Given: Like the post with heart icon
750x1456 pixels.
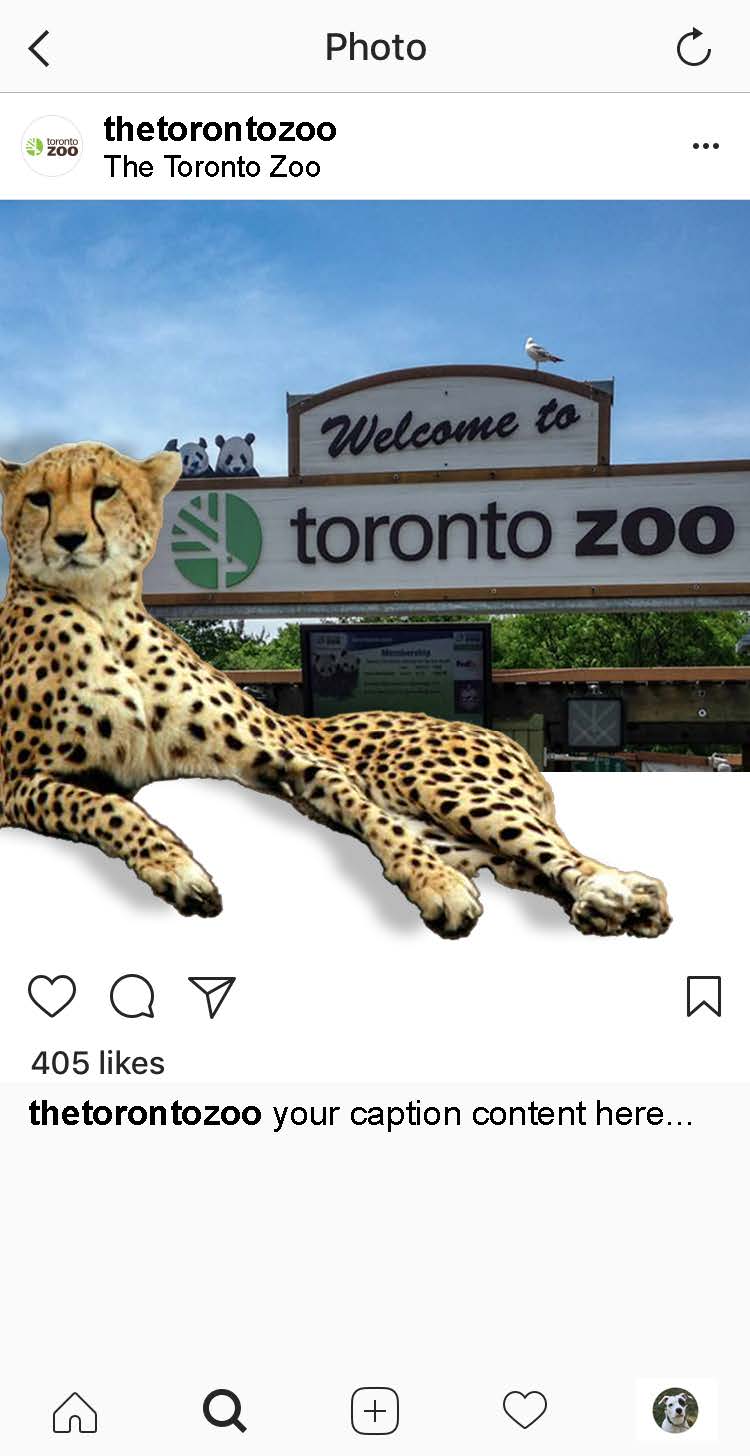Looking at the screenshot, I should click(x=51, y=996).
